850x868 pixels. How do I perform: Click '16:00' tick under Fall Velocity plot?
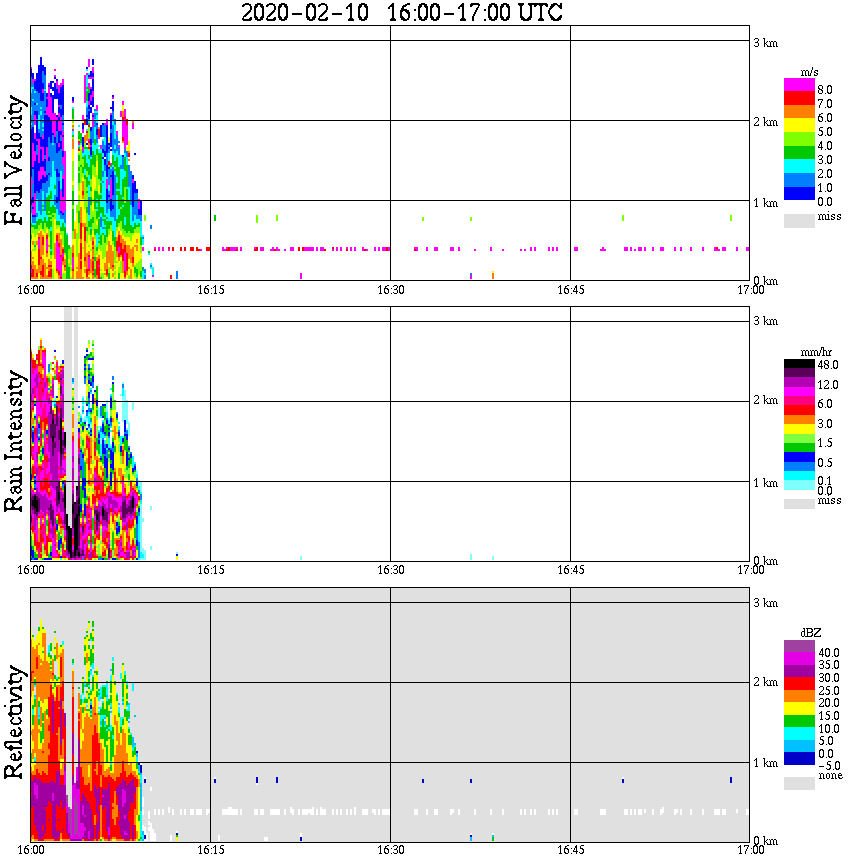[x=31, y=290]
